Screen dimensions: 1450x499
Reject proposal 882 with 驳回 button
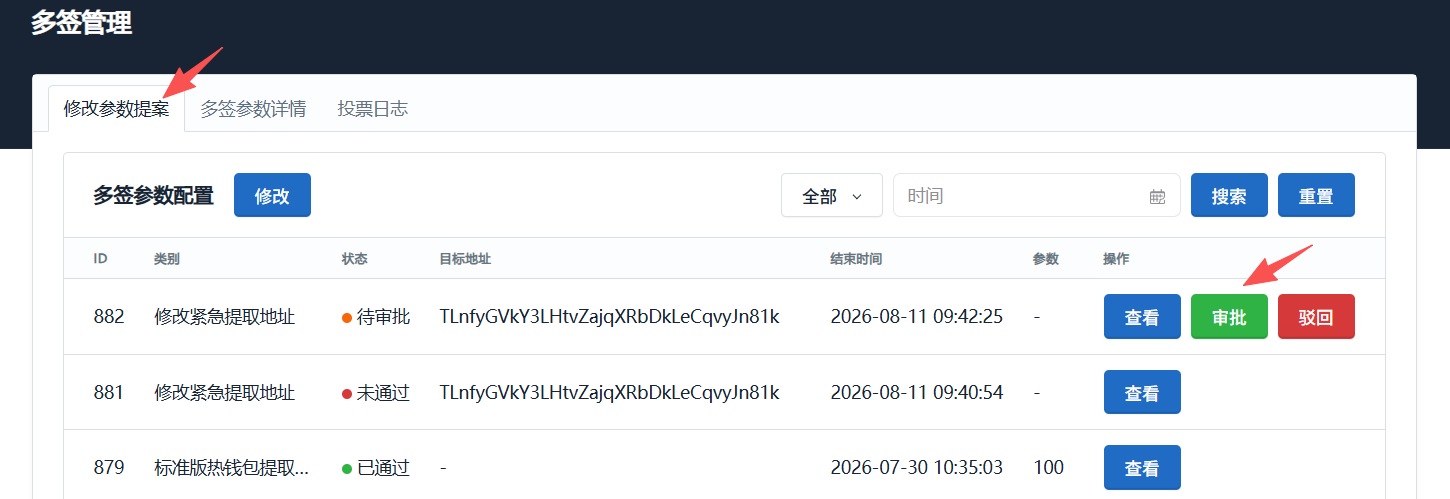tap(1316, 317)
